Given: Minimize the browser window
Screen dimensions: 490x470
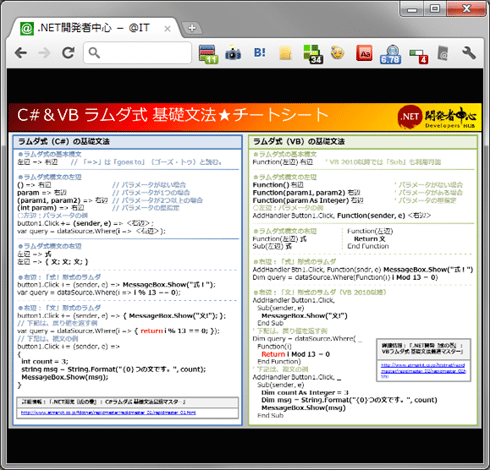Looking at the screenshot, I should tap(412, 9).
